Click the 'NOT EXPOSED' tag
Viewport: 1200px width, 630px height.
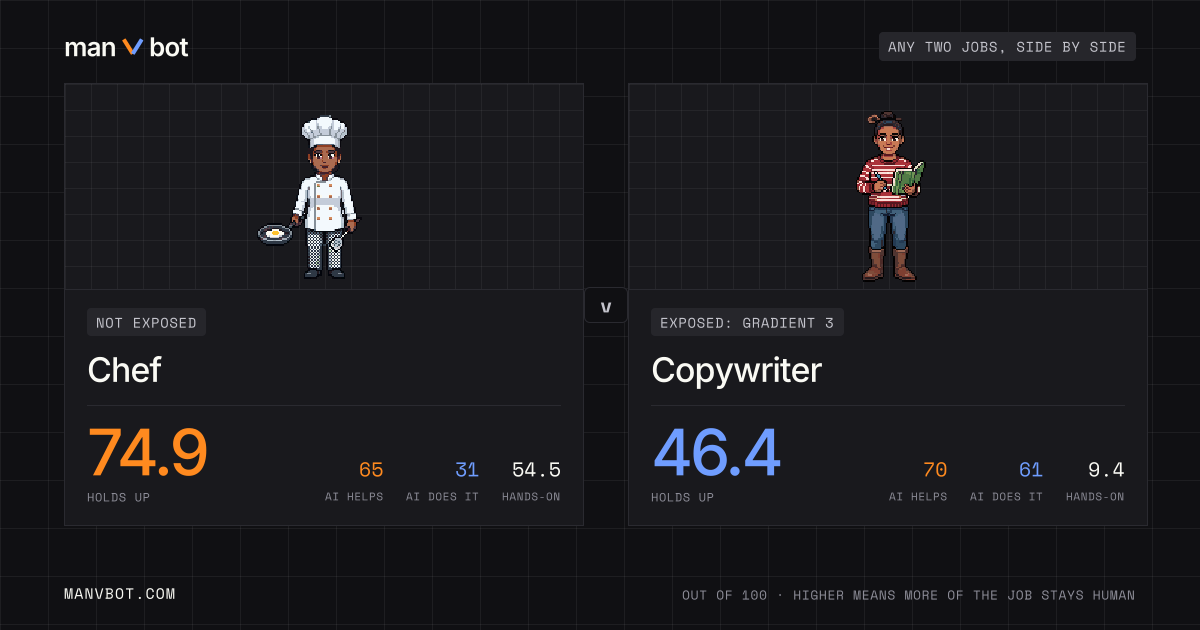pos(147,322)
